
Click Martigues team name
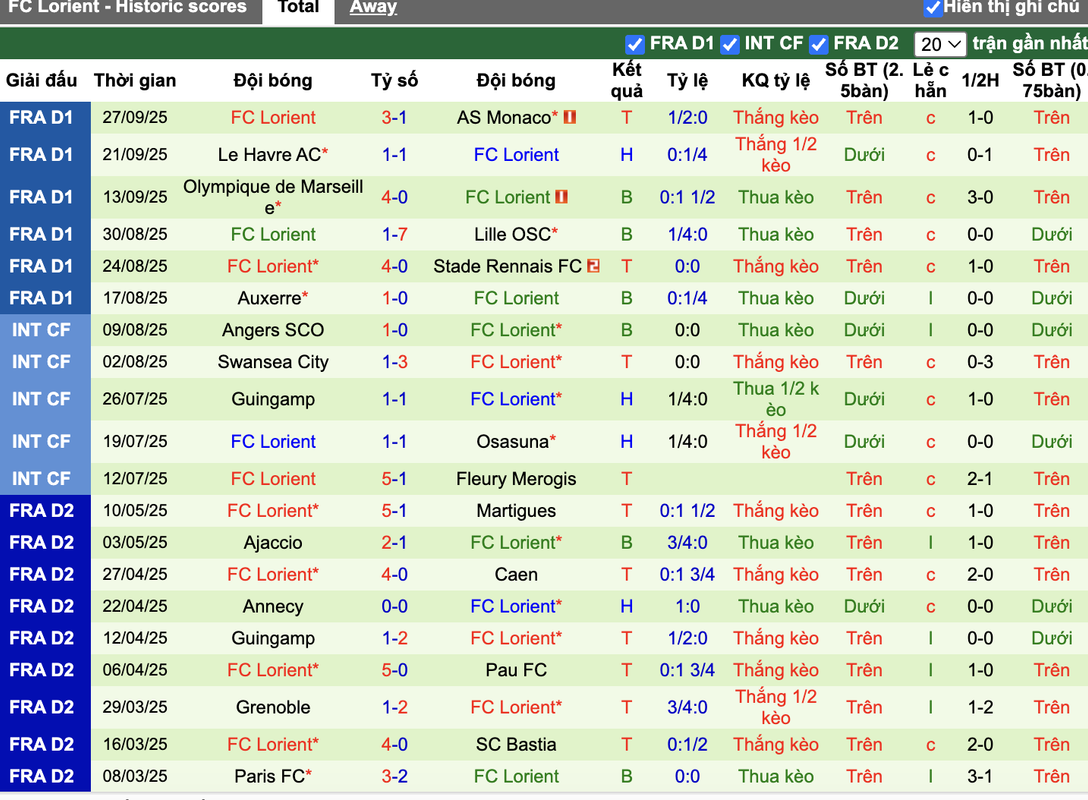tap(516, 511)
